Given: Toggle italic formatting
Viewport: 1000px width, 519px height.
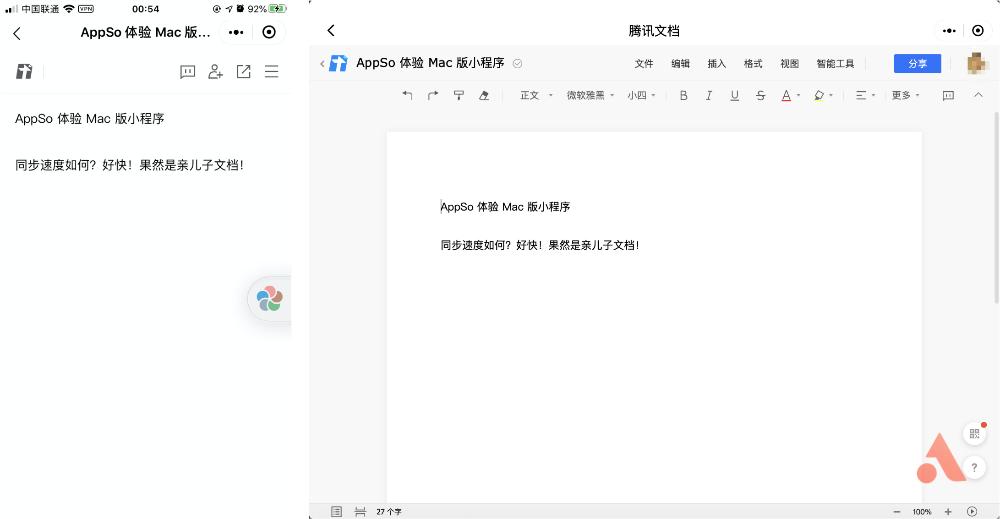Looking at the screenshot, I should pos(709,96).
